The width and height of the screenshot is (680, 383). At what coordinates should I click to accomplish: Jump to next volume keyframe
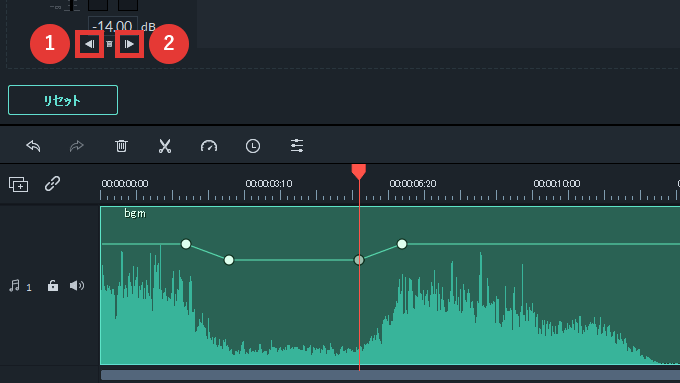point(129,44)
